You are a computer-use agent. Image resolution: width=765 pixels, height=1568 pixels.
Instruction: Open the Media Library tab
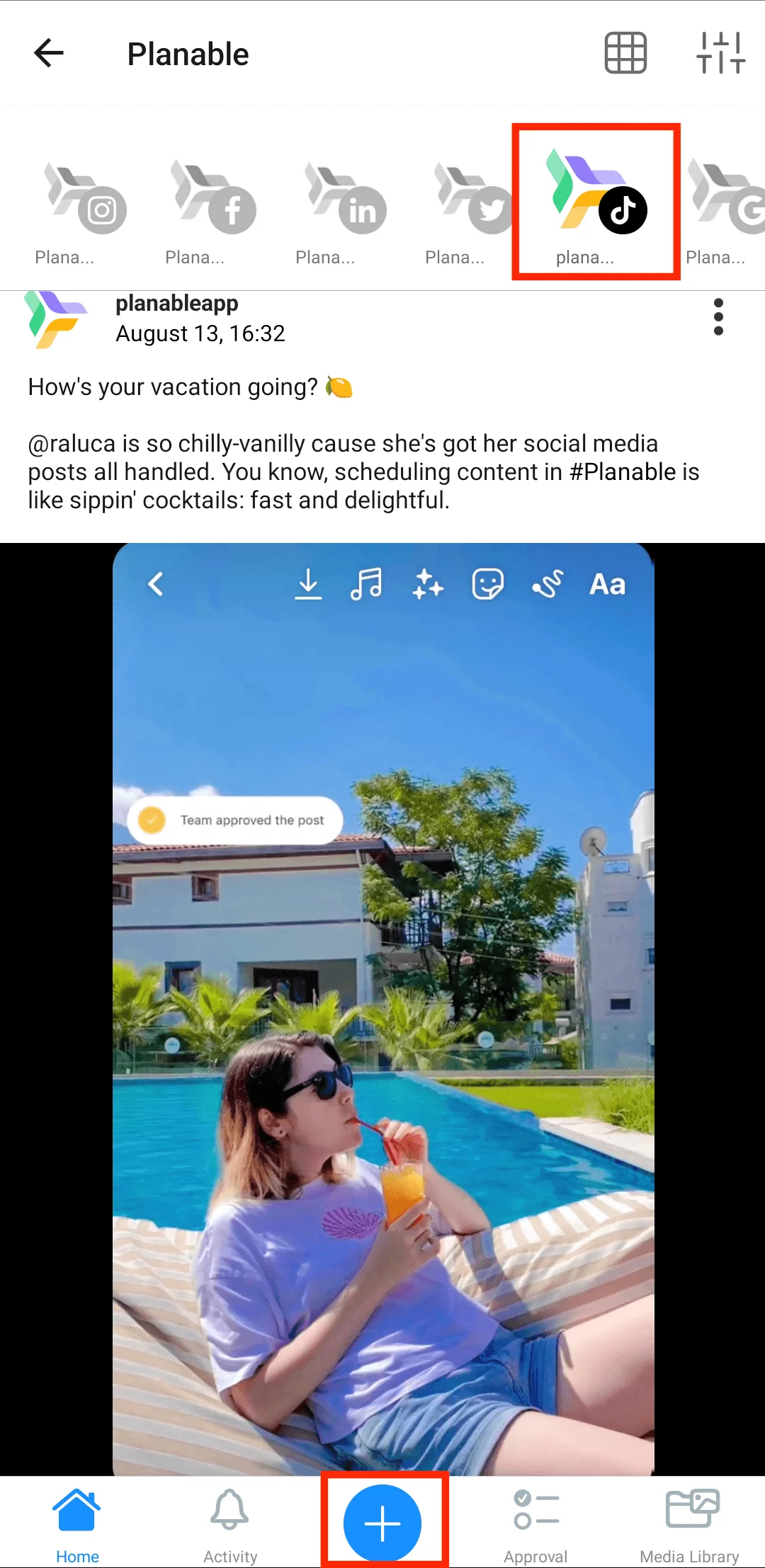[690, 1526]
